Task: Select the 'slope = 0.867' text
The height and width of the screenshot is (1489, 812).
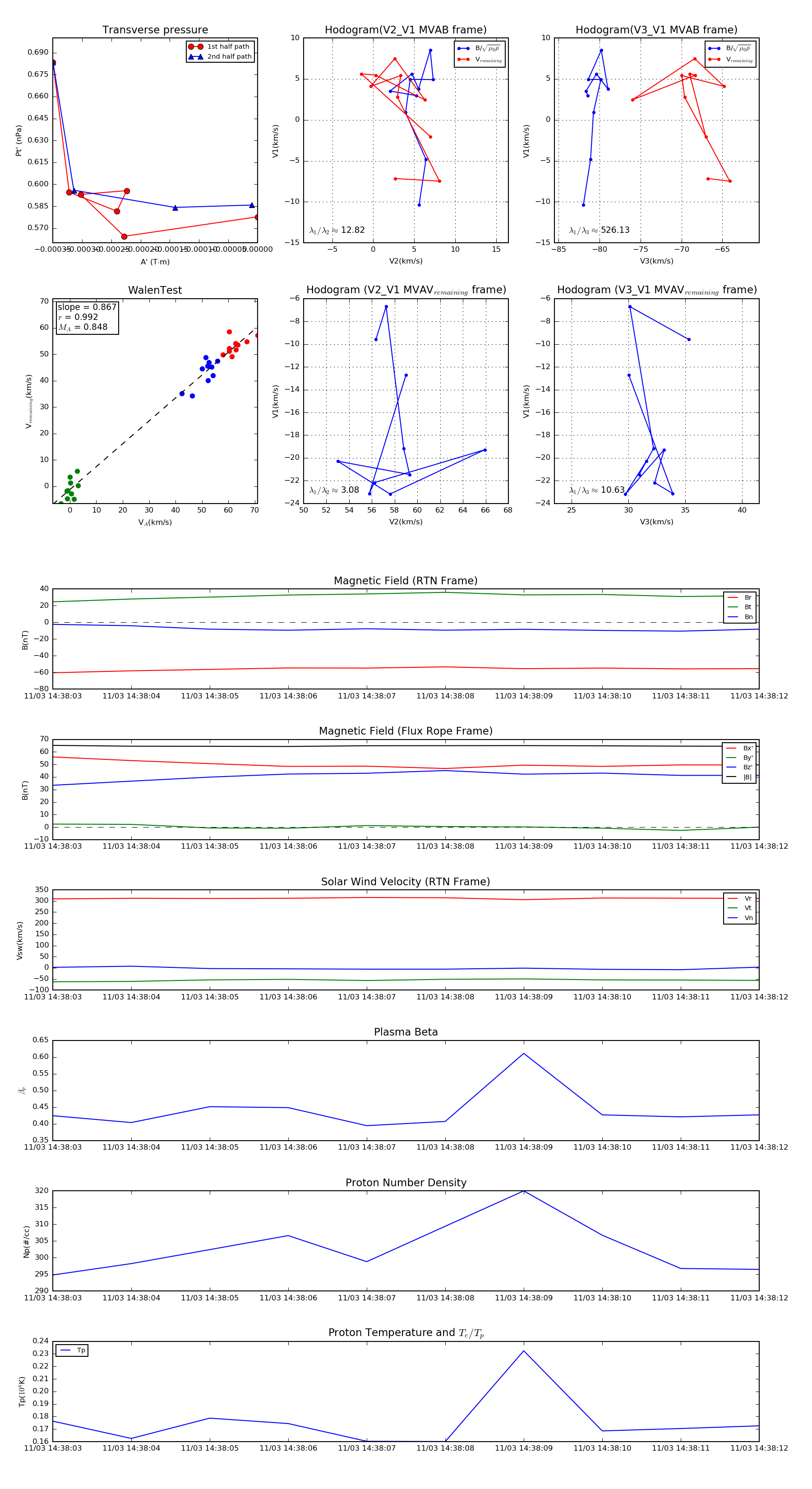Action: (x=87, y=307)
